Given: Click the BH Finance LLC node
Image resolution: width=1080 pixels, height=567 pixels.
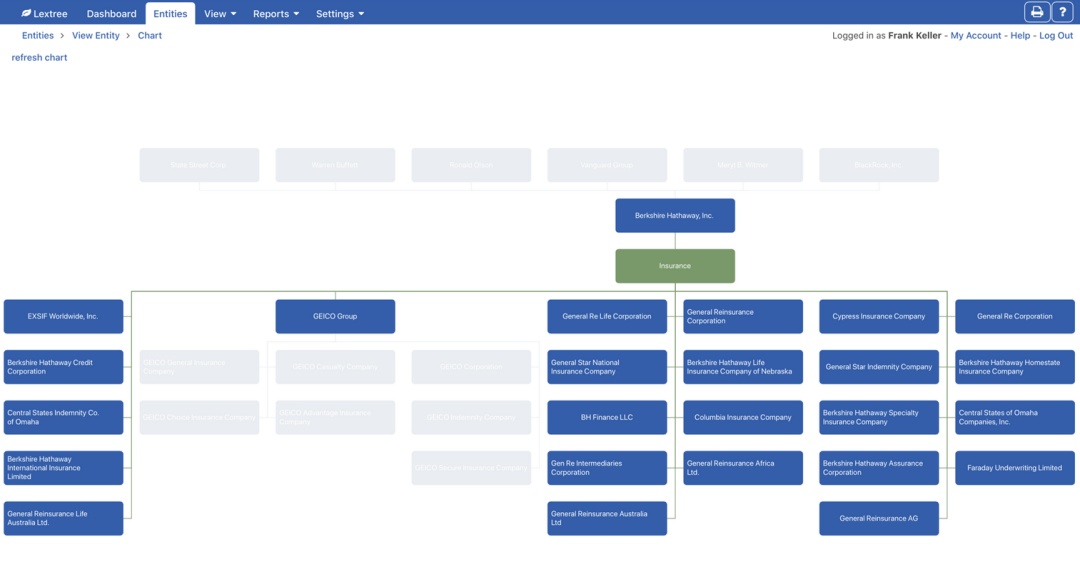Looking at the screenshot, I should [x=607, y=418].
